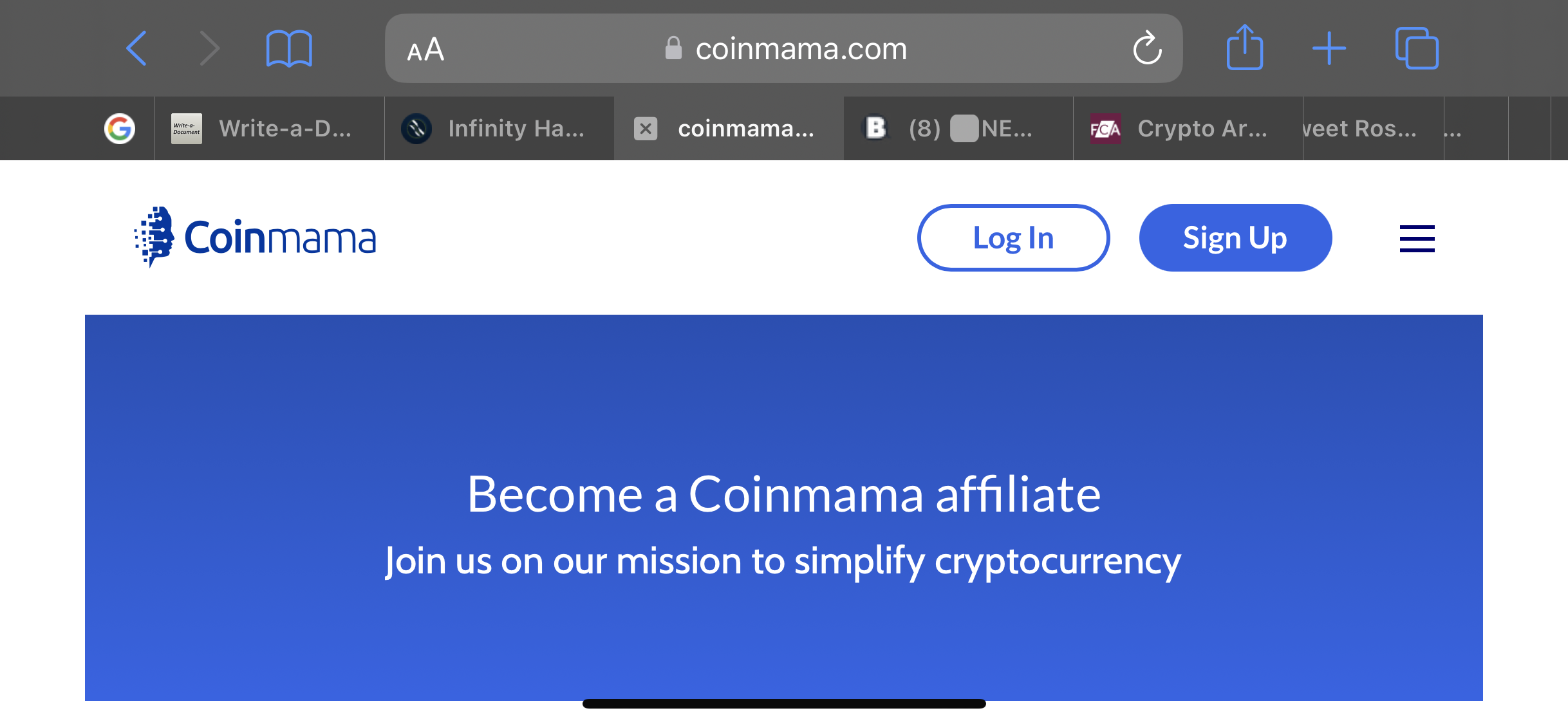The width and height of the screenshot is (1568, 724).
Task: Switch to the veet Ros... tab
Action: pos(1373,129)
